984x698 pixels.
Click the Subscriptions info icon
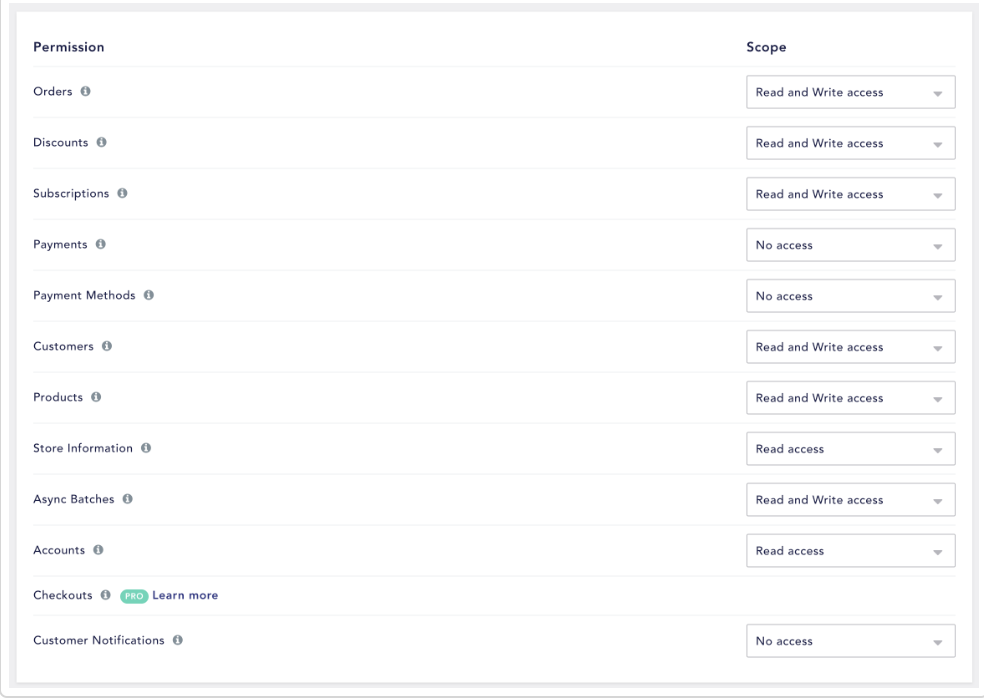[x=122, y=194]
